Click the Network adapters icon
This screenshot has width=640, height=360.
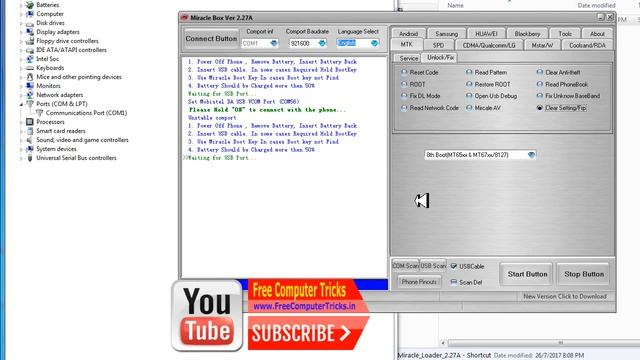click(x=30, y=95)
